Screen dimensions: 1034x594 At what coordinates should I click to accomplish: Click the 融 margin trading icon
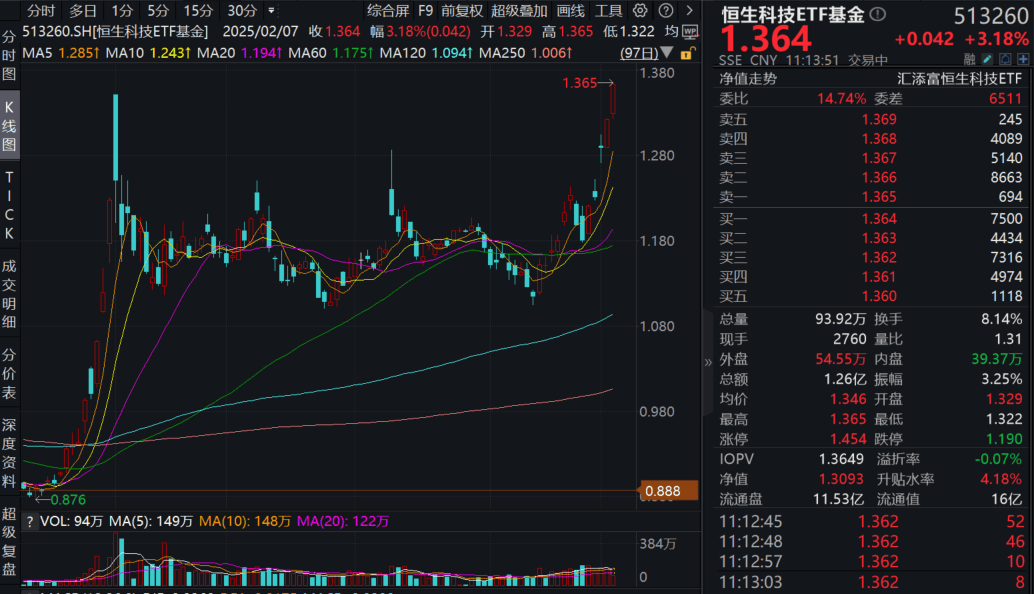968,59
